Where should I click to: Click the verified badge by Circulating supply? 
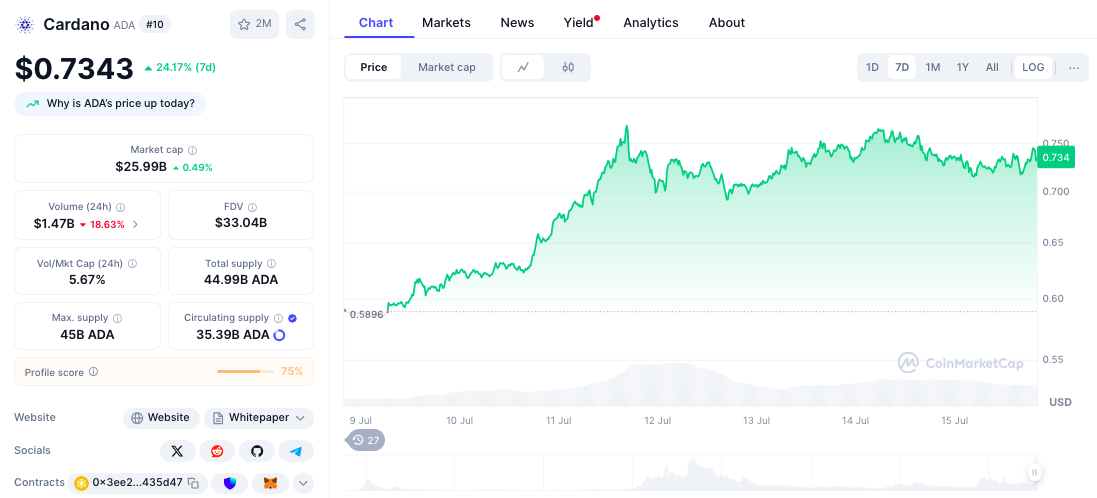[x=292, y=318]
